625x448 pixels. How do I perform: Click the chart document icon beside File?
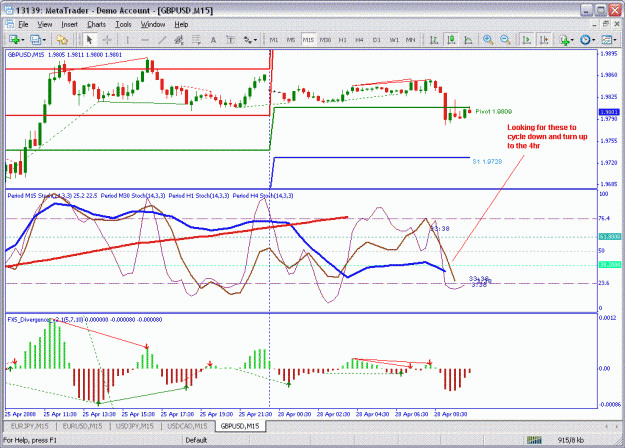pos(10,24)
